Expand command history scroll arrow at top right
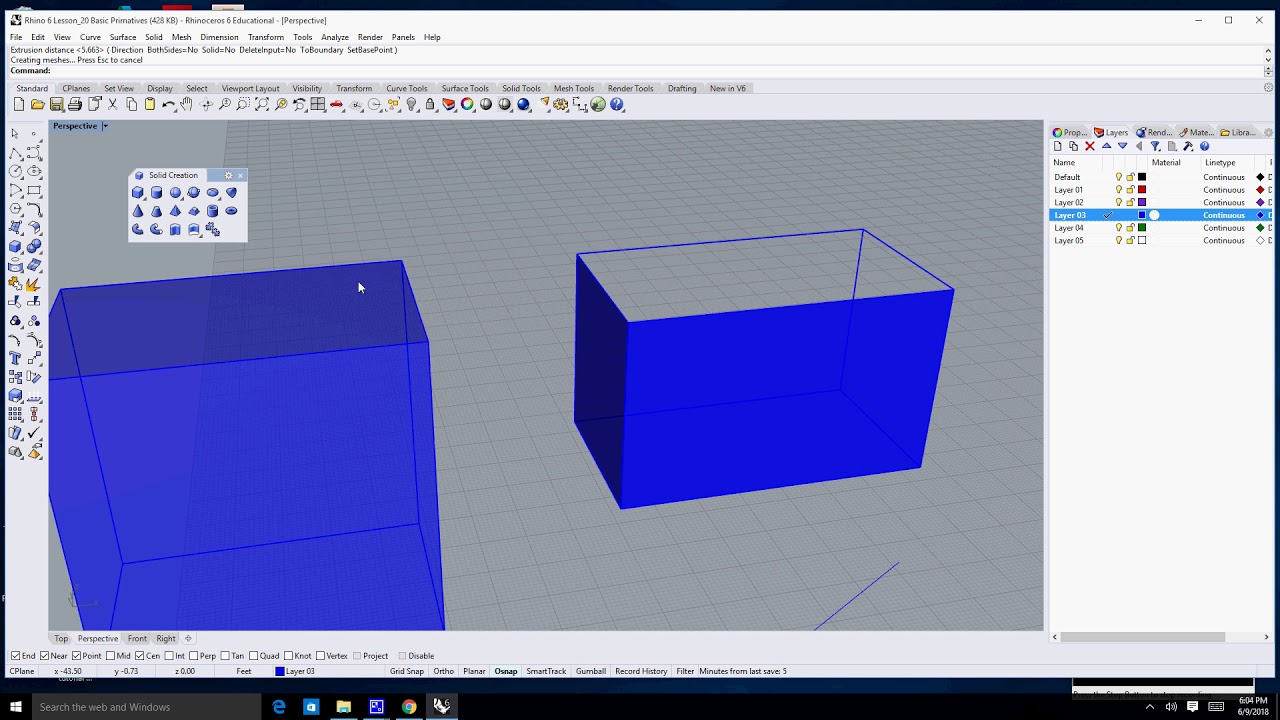1280x720 pixels. (1268, 50)
